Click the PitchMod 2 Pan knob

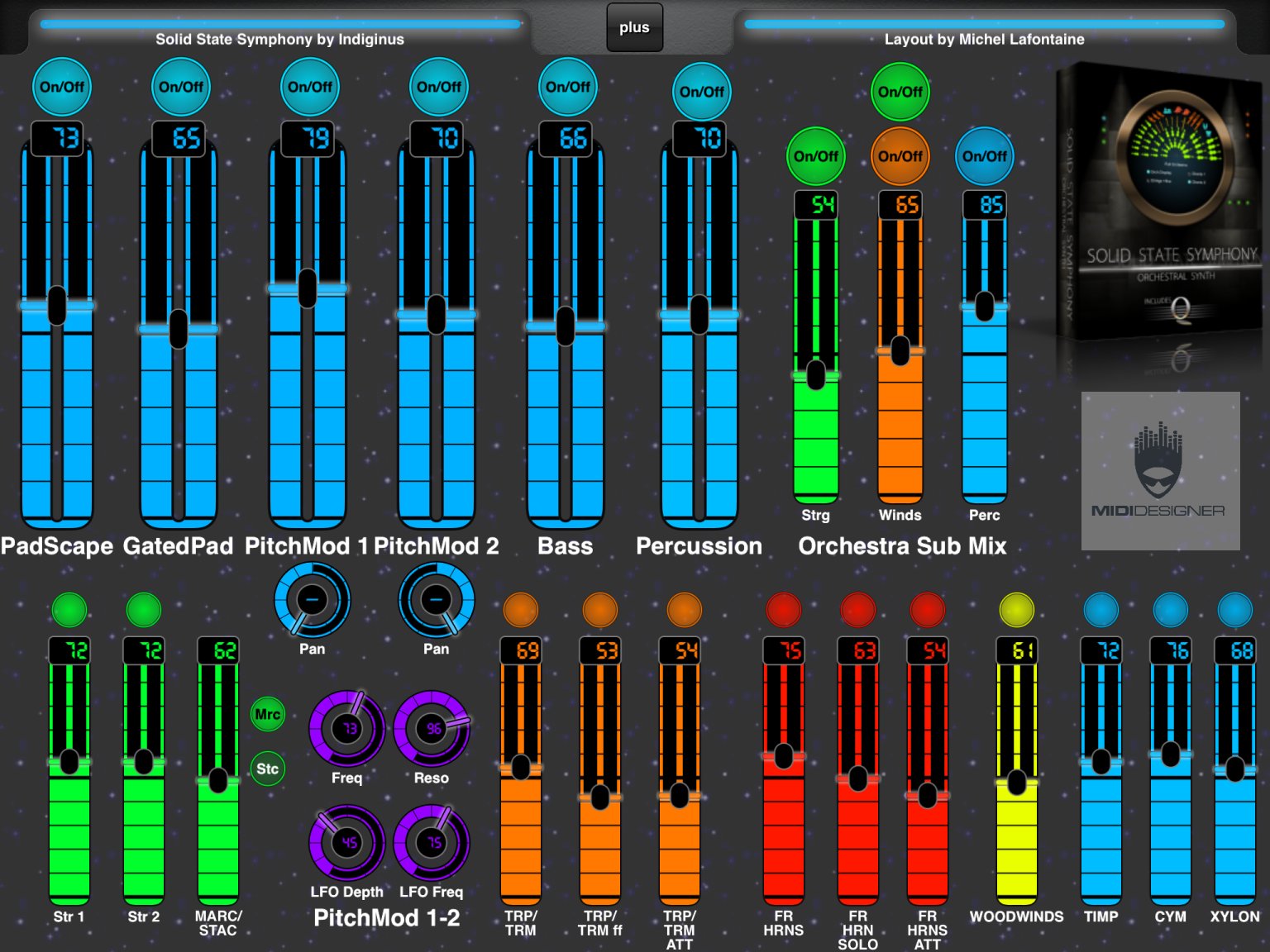tap(437, 601)
